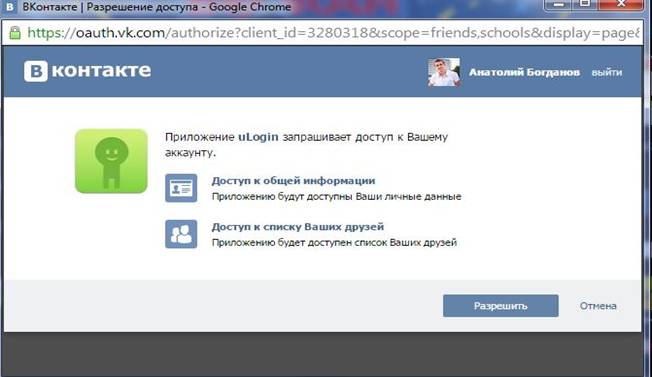The width and height of the screenshot is (652, 377).
Task: Maximize the Chrome popup window
Action: 585,4
